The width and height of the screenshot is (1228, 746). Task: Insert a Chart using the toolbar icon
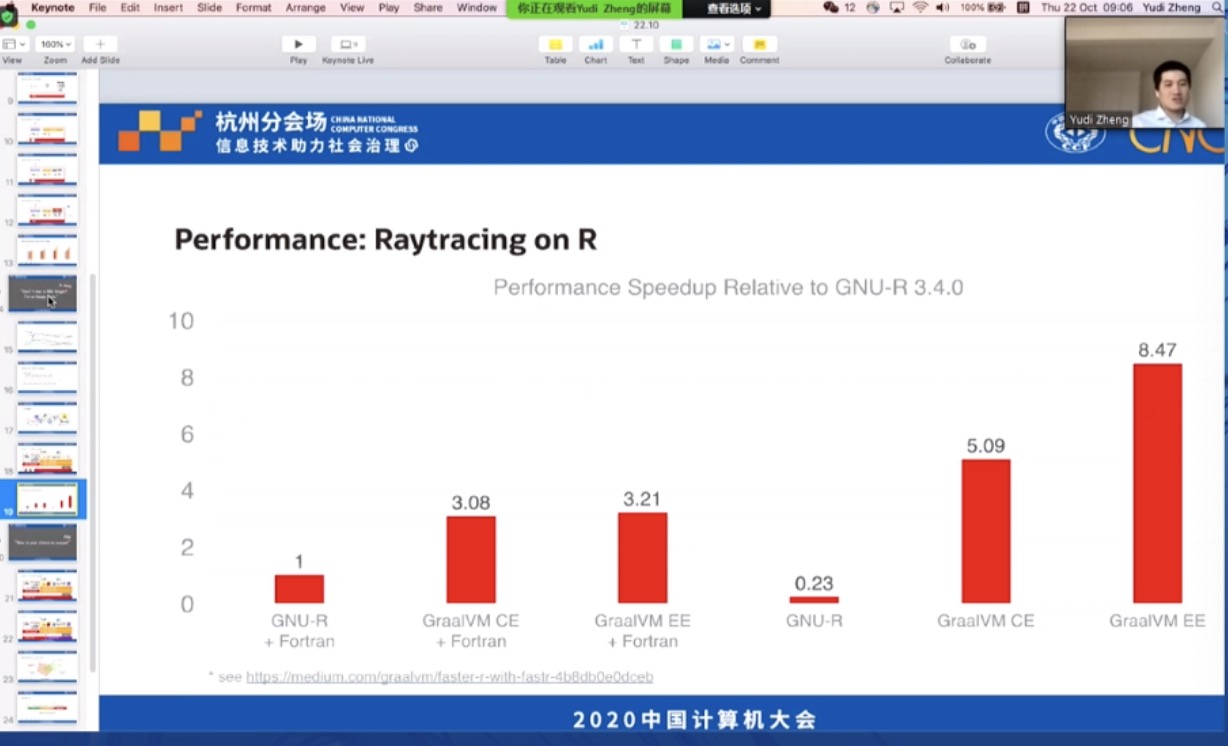(x=596, y=45)
